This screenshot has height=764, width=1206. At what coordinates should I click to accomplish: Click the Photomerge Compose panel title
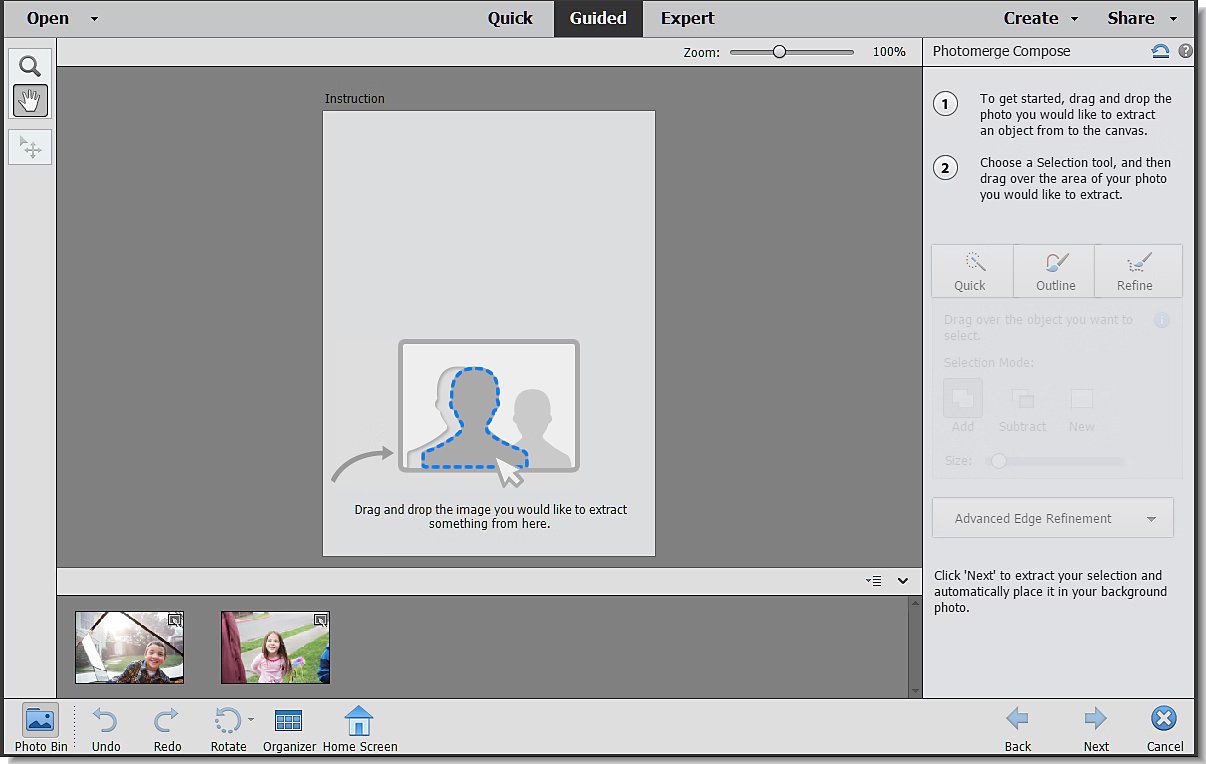click(x=1001, y=51)
